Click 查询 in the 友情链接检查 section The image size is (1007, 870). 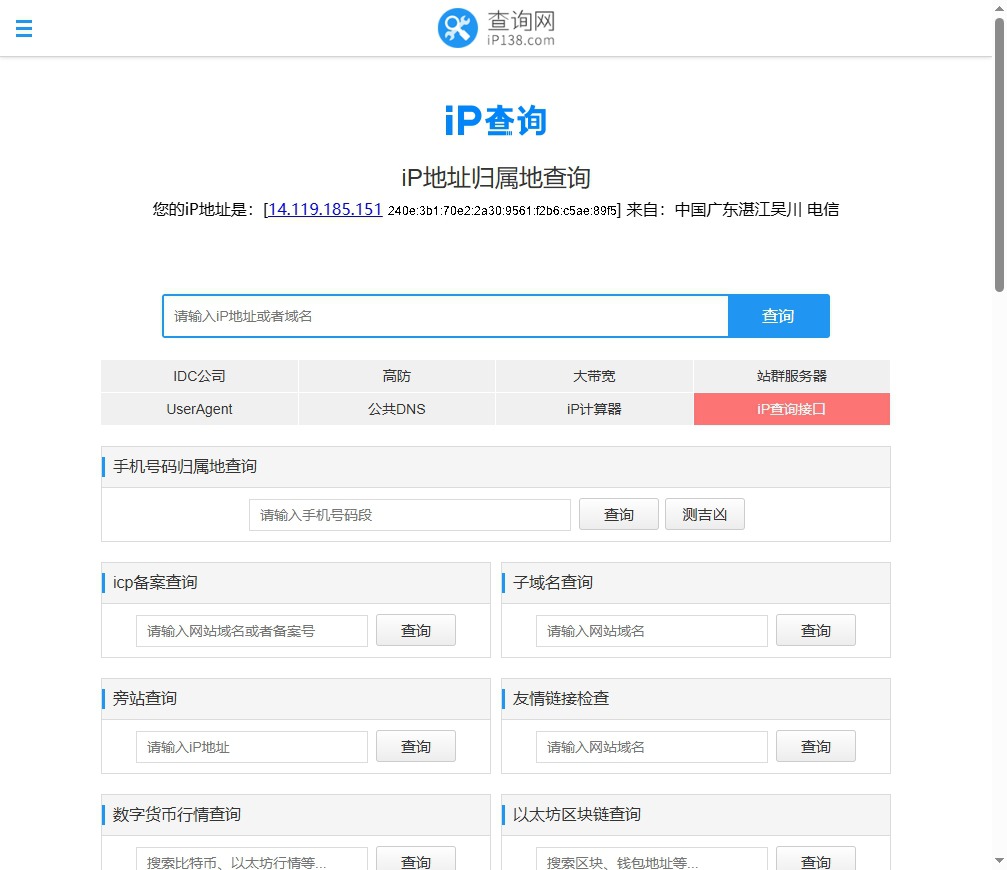[x=815, y=746]
